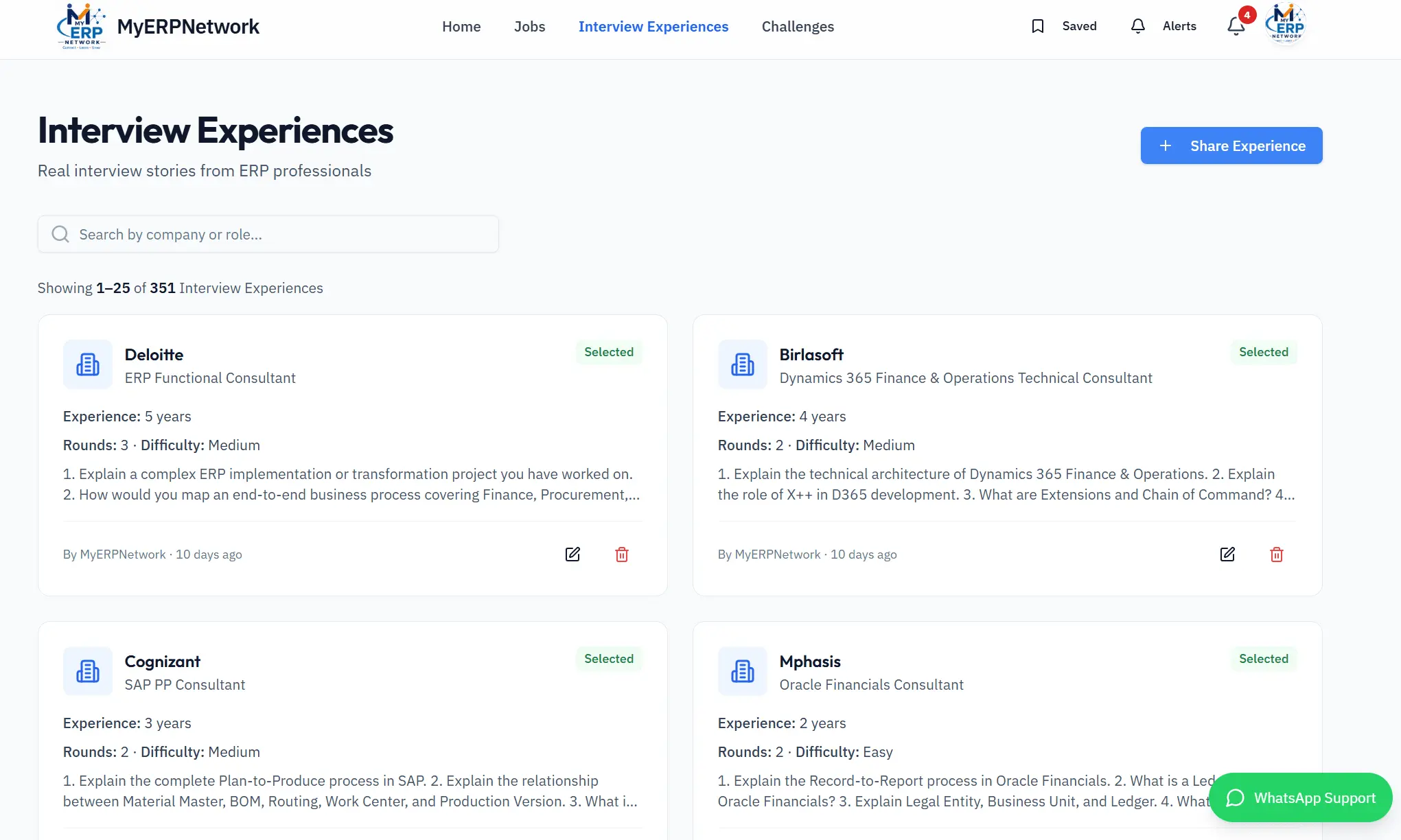Click the Selected badge on Cognizant card
Image resolution: width=1401 pixels, height=840 pixels.
[x=609, y=659]
